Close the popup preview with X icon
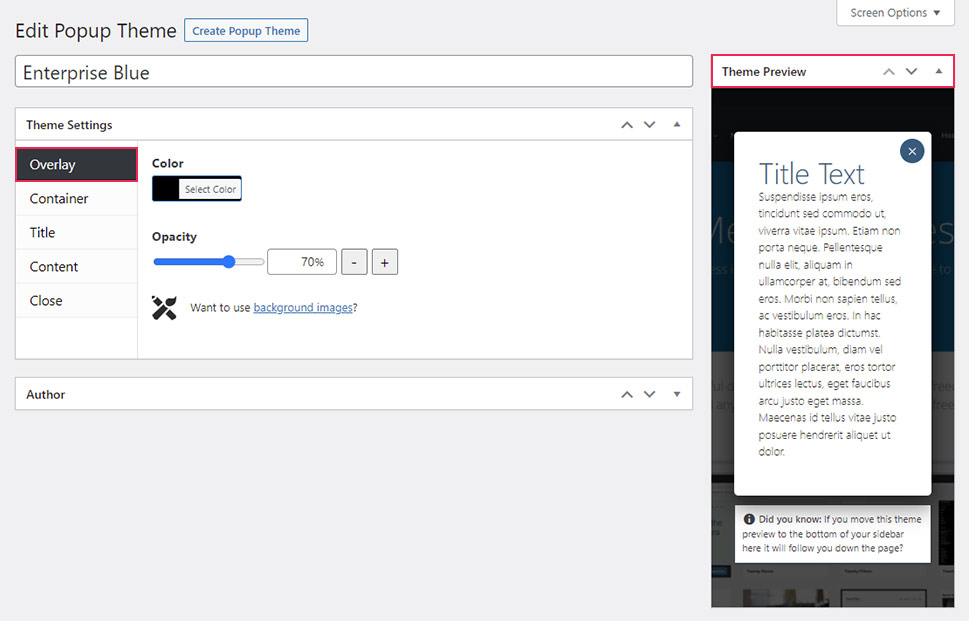The width and height of the screenshot is (969, 621). tap(911, 151)
